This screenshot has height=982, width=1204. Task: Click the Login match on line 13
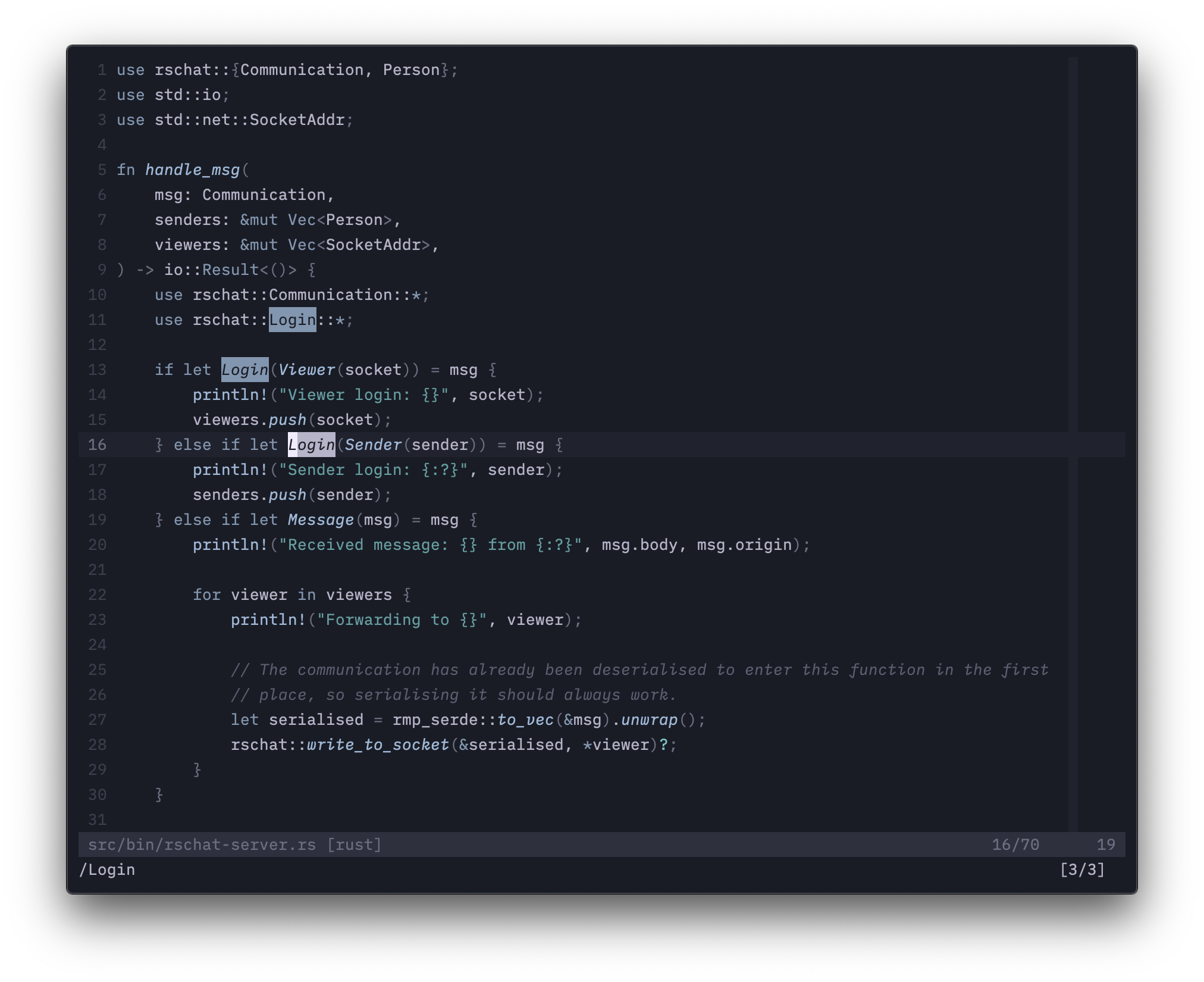[244, 370]
